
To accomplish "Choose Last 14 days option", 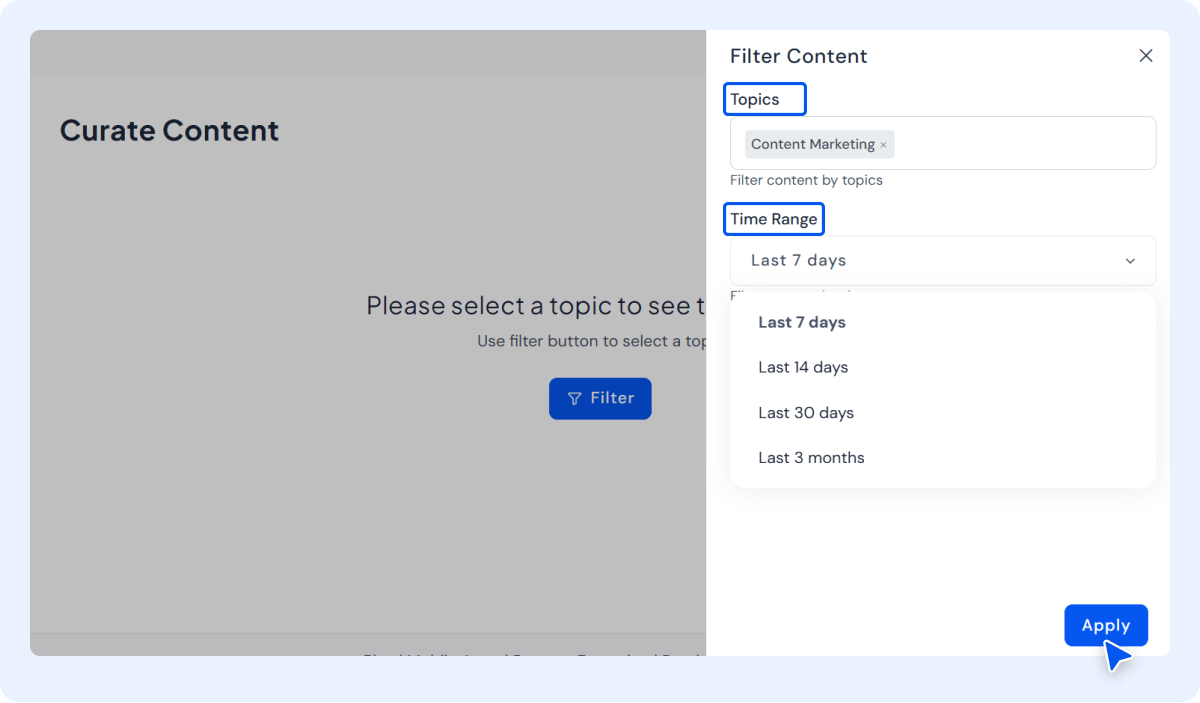I will pos(803,367).
